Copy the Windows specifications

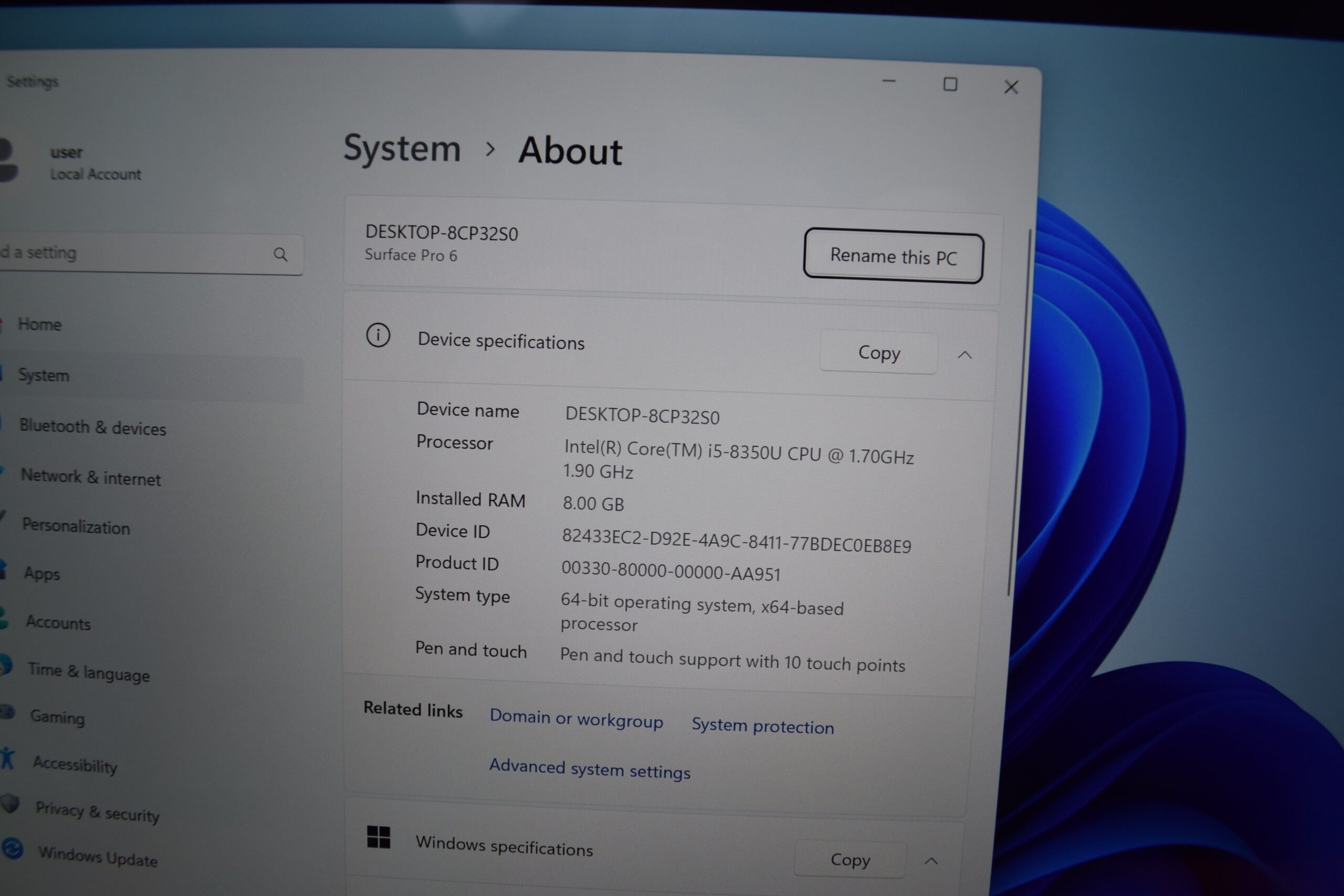(850, 859)
